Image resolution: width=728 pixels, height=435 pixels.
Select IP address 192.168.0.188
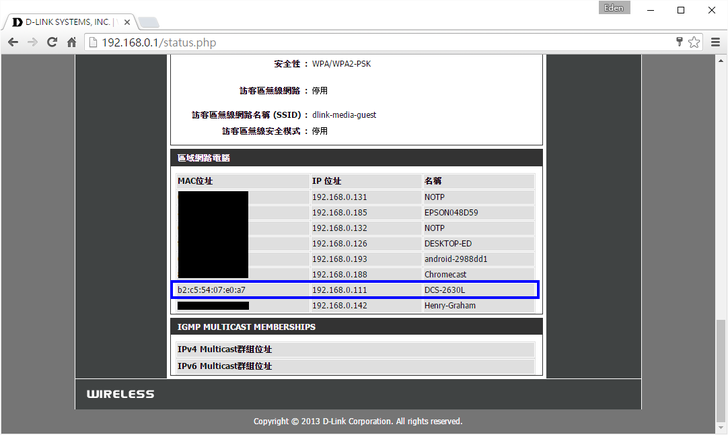[x=339, y=274]
